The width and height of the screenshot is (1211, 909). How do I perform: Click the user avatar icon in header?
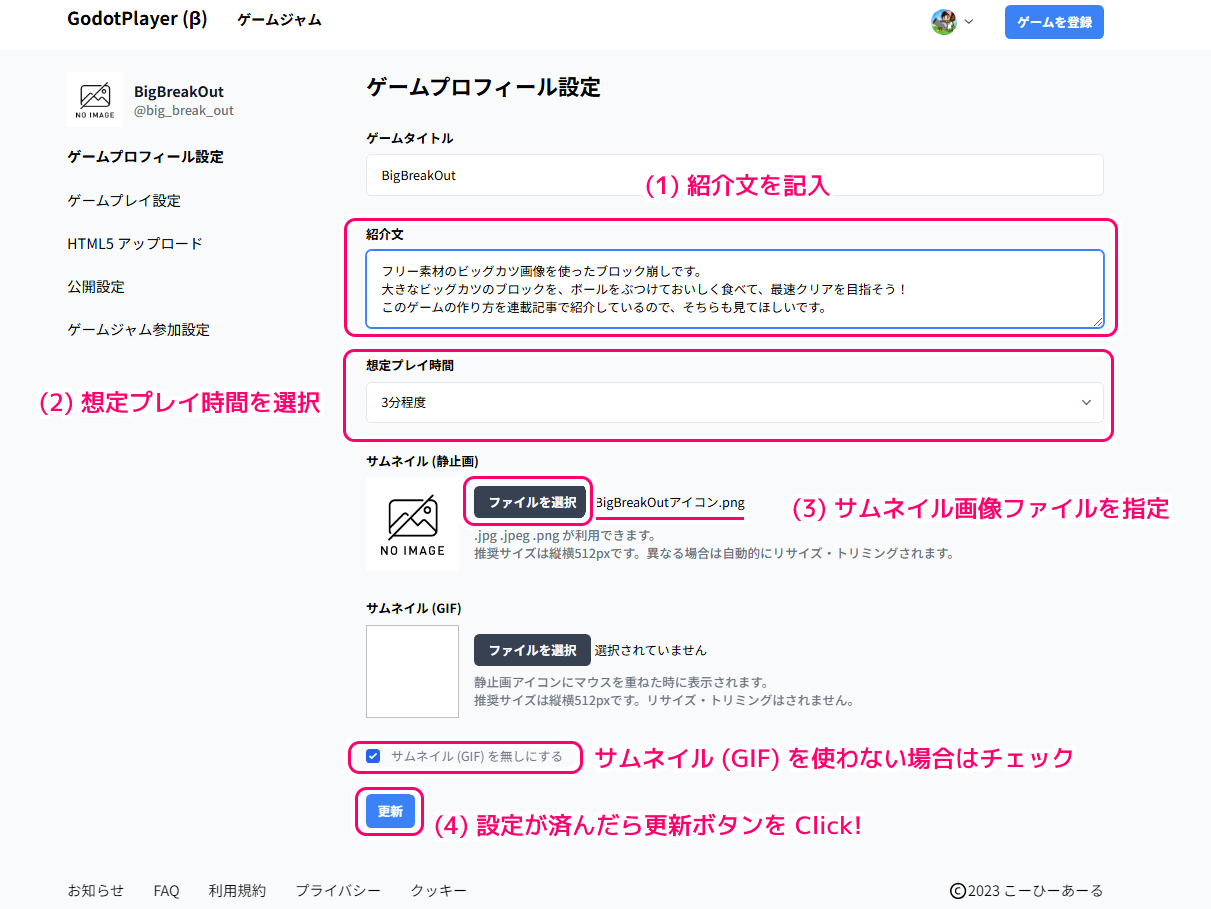[x=943, y=22]
